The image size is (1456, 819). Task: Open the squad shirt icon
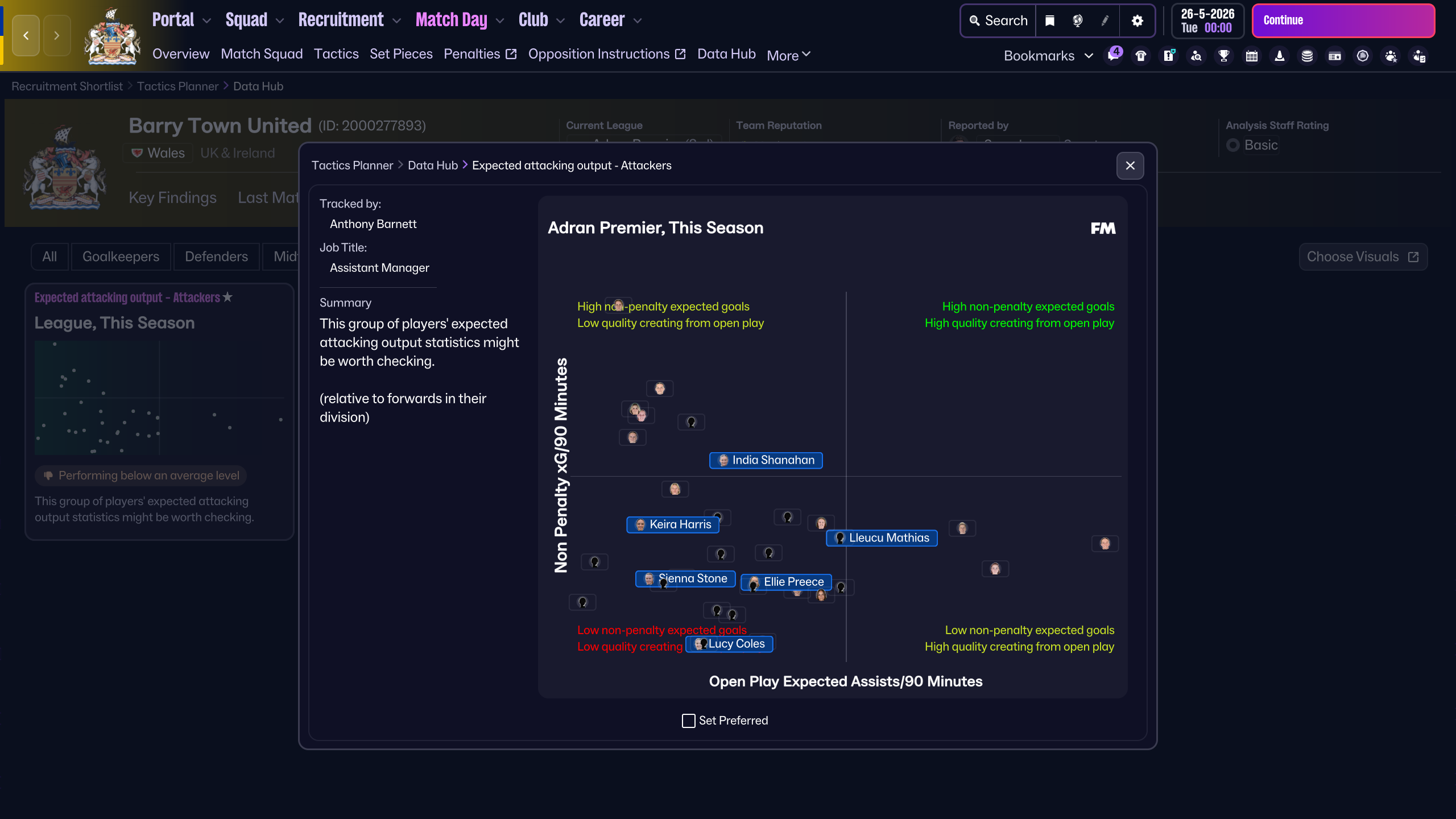tap(1140, 55)
